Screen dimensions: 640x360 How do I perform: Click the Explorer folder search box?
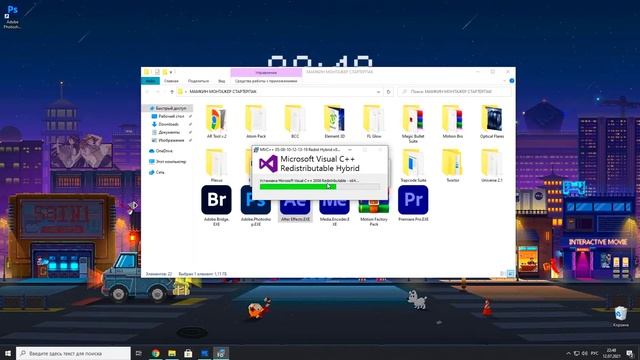(454, 92)
